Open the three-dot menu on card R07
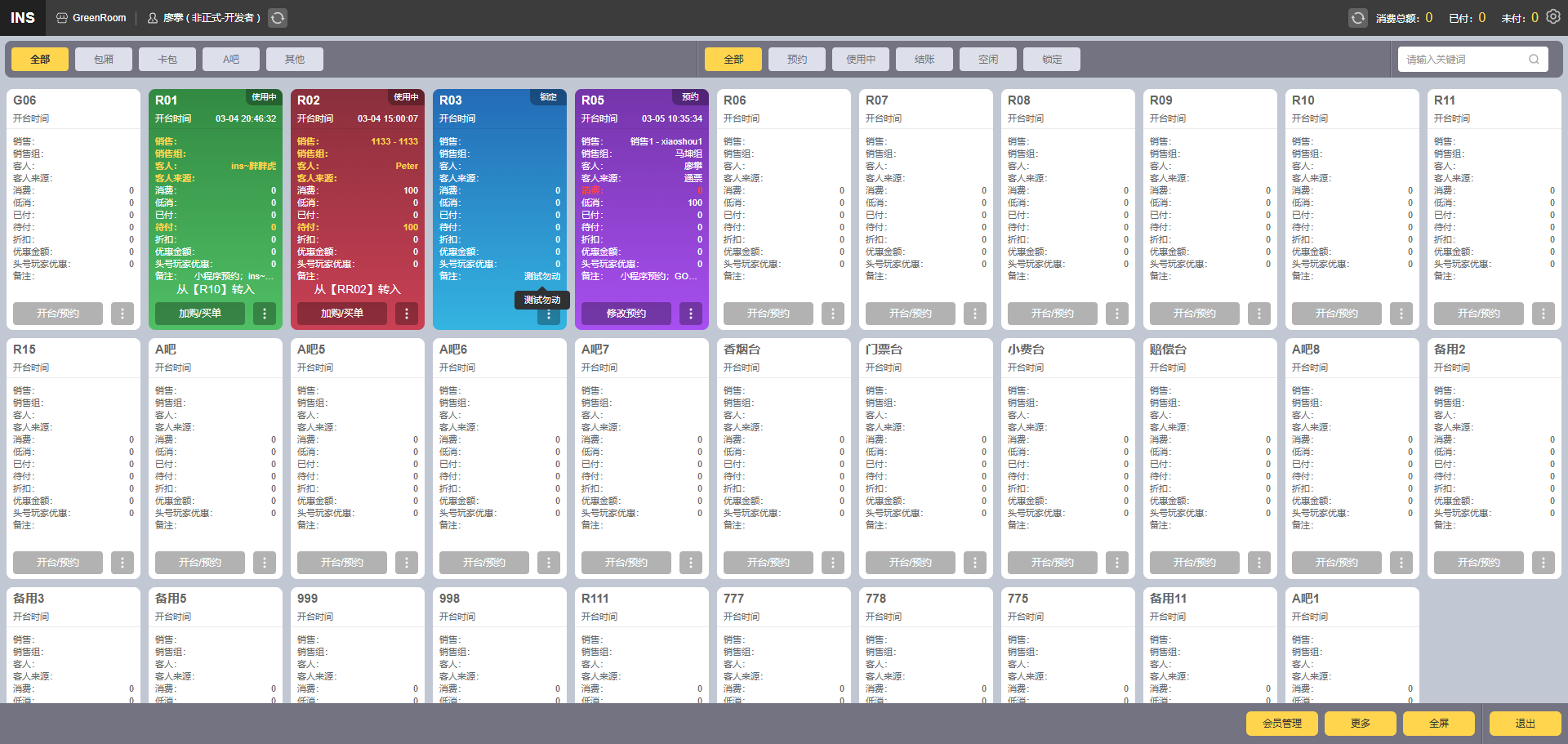 pyautogui.click(x=975, y=314)
